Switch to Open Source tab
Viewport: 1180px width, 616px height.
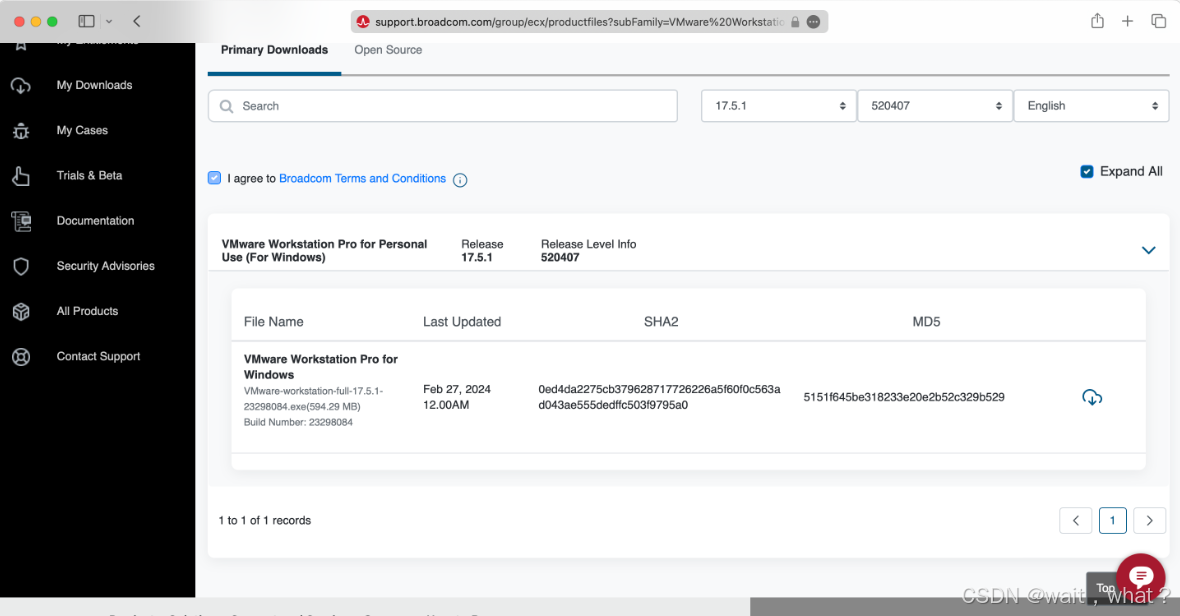(388, 50)
